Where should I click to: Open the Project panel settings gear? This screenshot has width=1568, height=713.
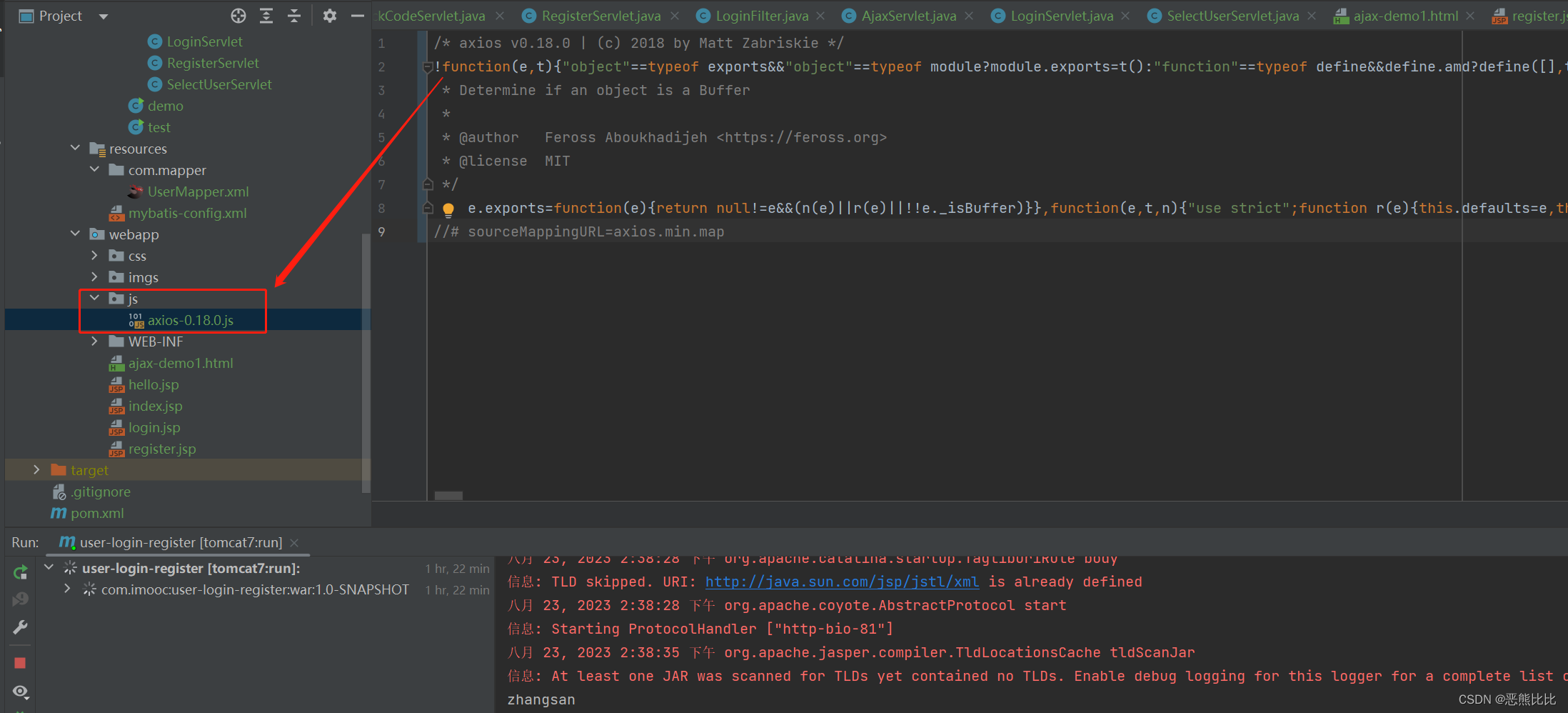click(329, 16)
